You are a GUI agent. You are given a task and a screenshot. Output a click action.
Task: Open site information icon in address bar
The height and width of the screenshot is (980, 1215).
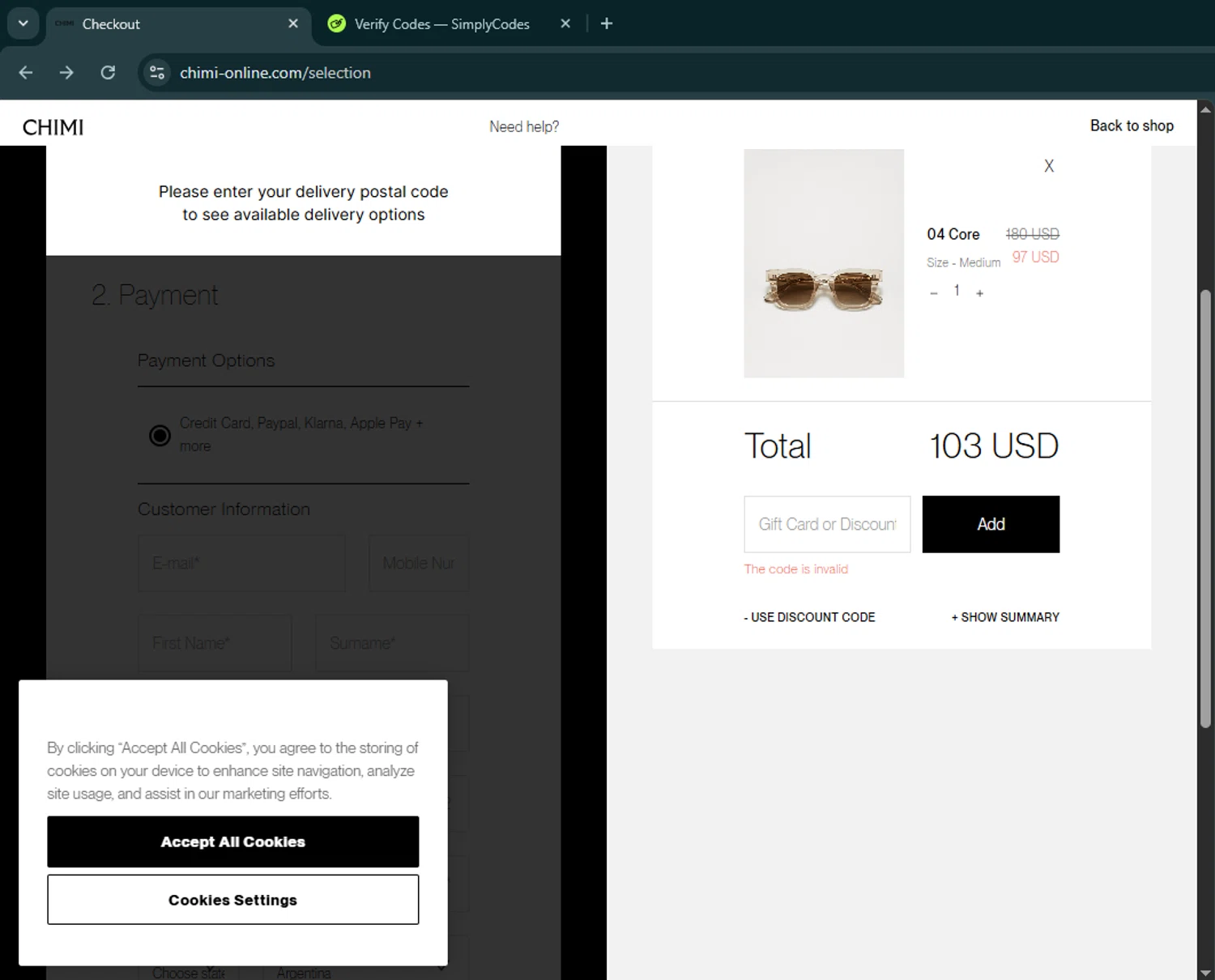tap(157, 73)
